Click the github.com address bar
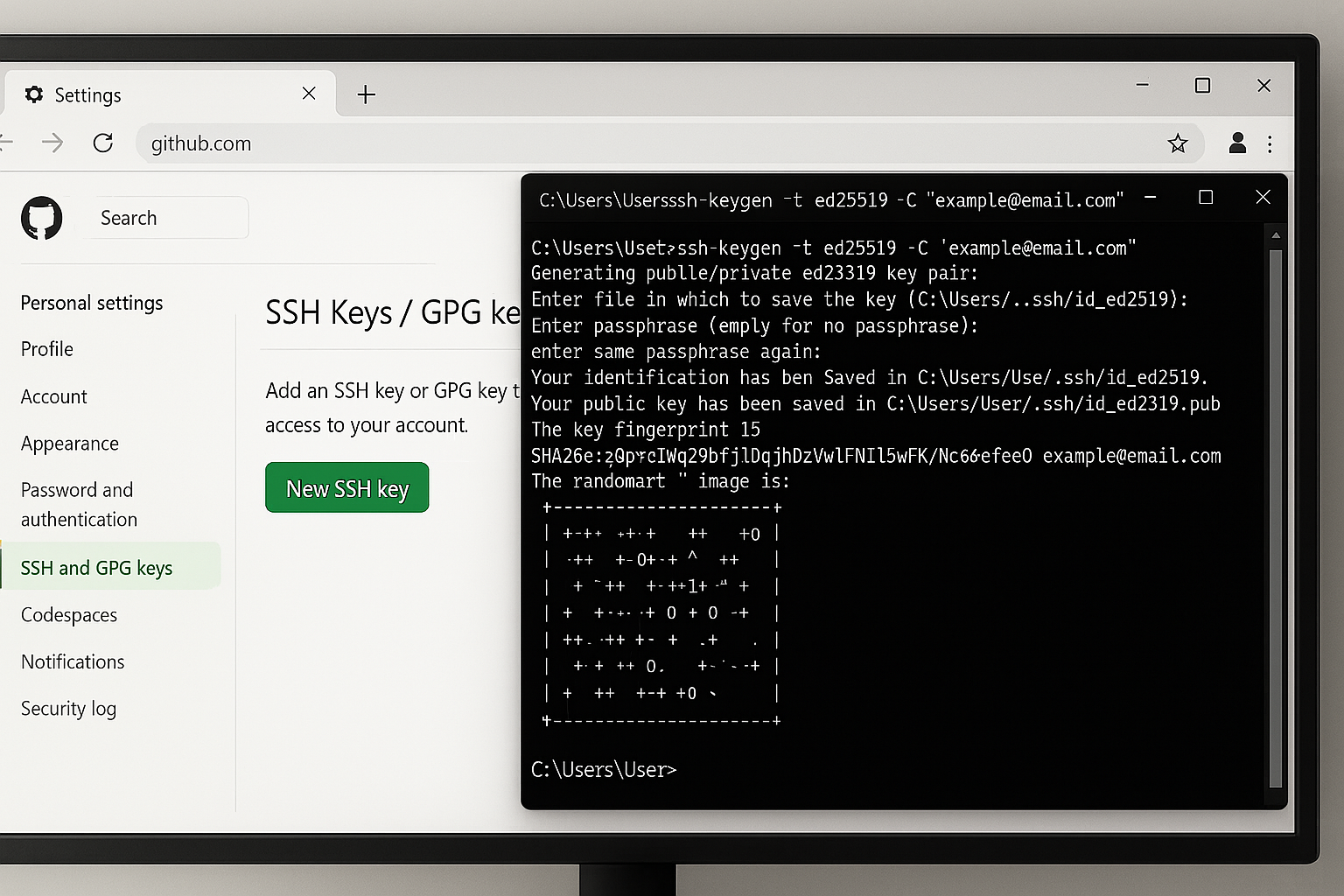 click(x=669, y=143)
